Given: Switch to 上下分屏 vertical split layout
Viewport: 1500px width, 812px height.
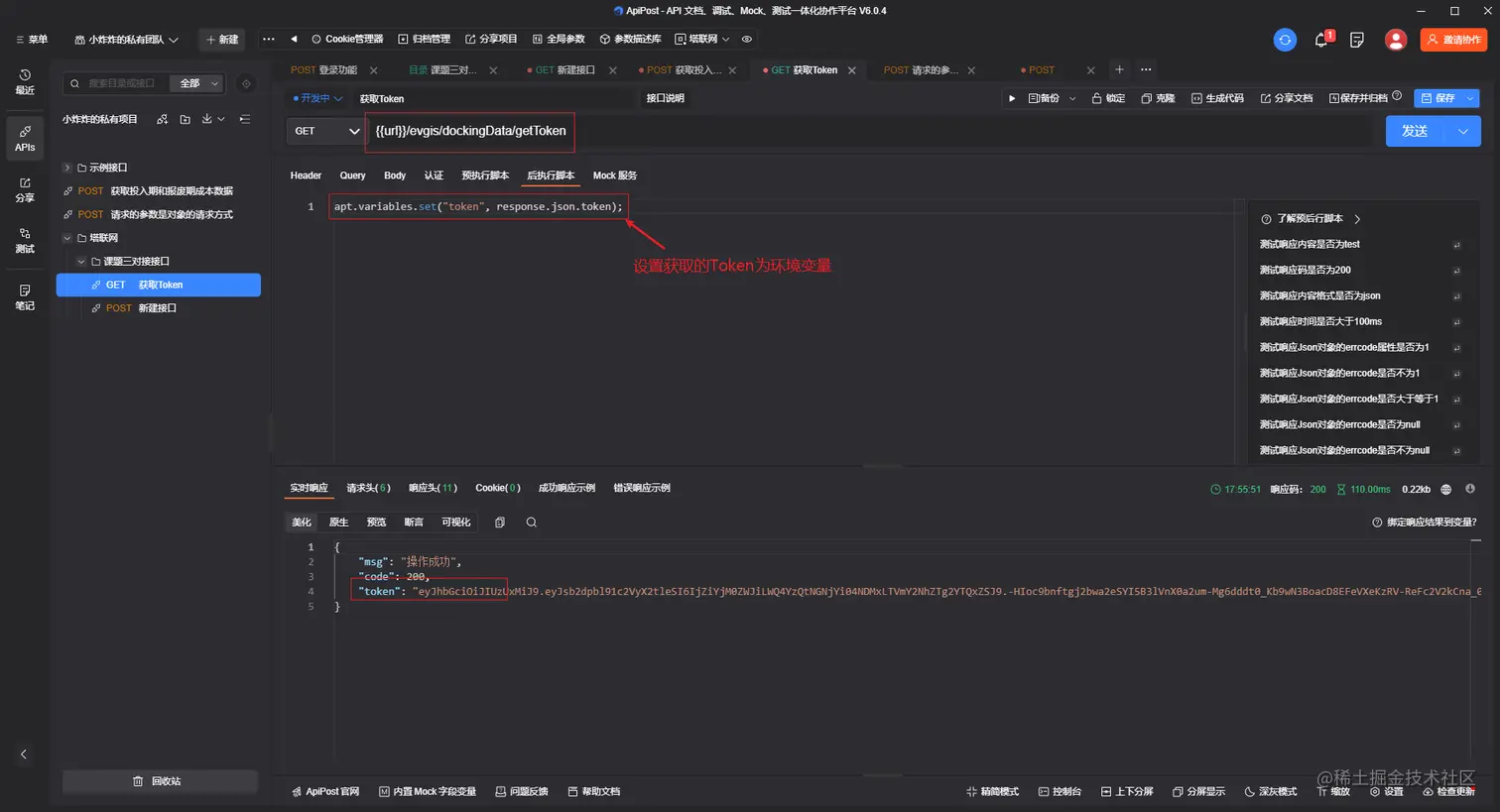Looking at the screenshot, I should pyautogui.click(x=1127, y=792).
